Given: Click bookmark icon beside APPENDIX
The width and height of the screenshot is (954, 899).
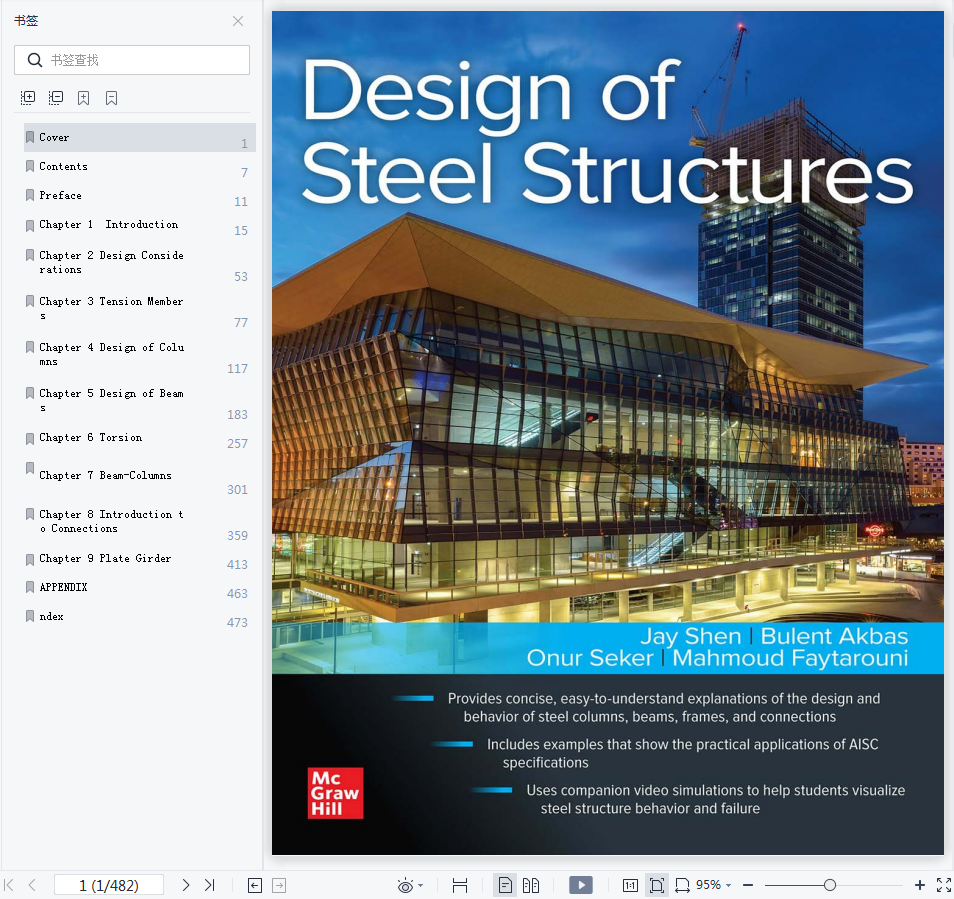Looking at the screenshot, I should (x=30, y=587).
